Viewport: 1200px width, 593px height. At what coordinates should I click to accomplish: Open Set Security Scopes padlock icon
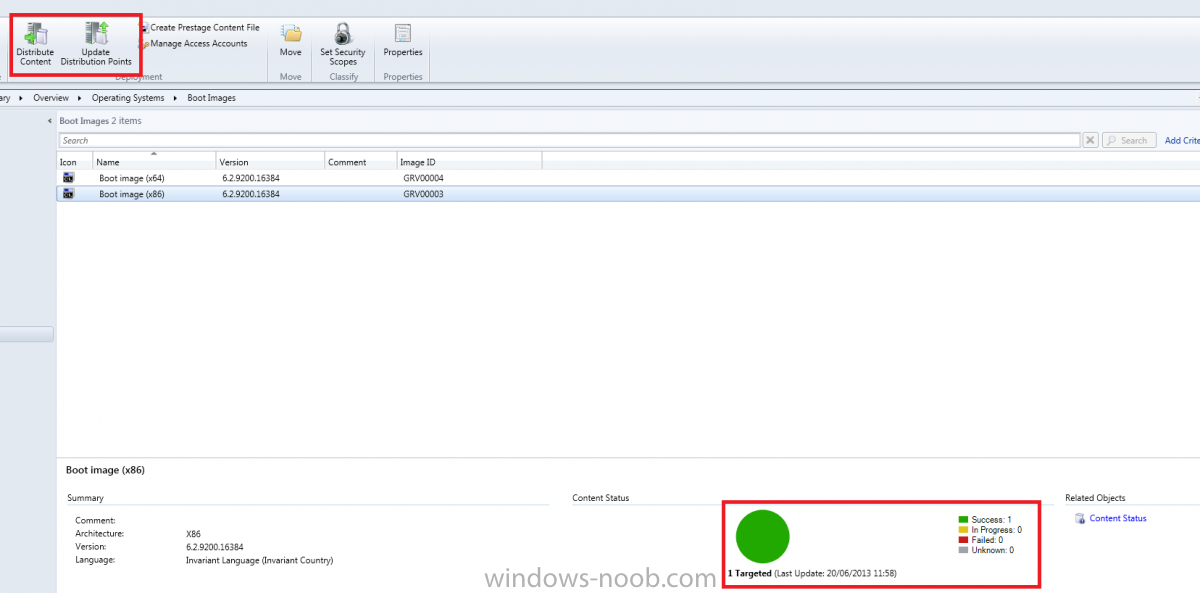tap(343, 33)
